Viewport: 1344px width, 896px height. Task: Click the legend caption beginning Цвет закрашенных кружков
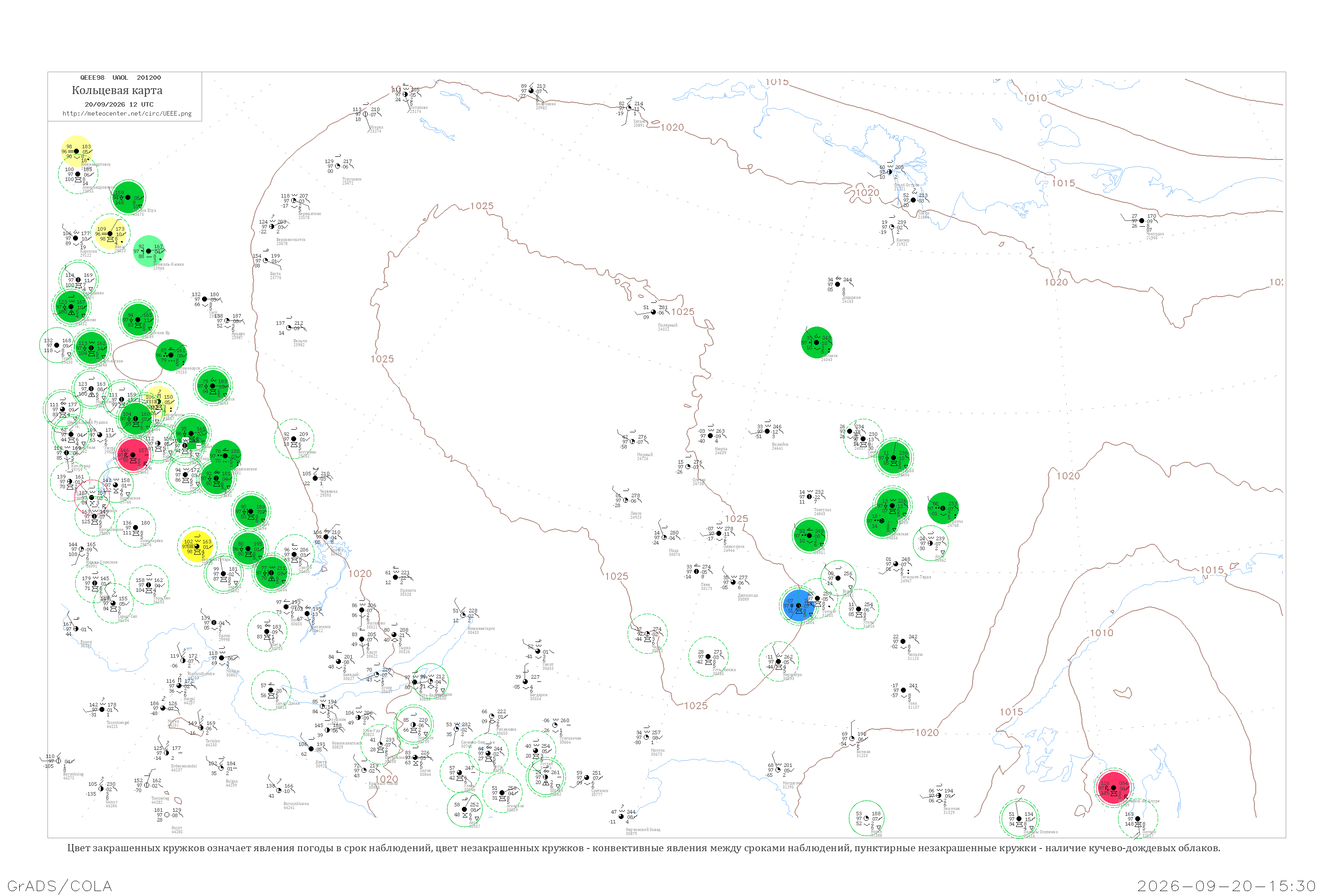tap(643, 848)
